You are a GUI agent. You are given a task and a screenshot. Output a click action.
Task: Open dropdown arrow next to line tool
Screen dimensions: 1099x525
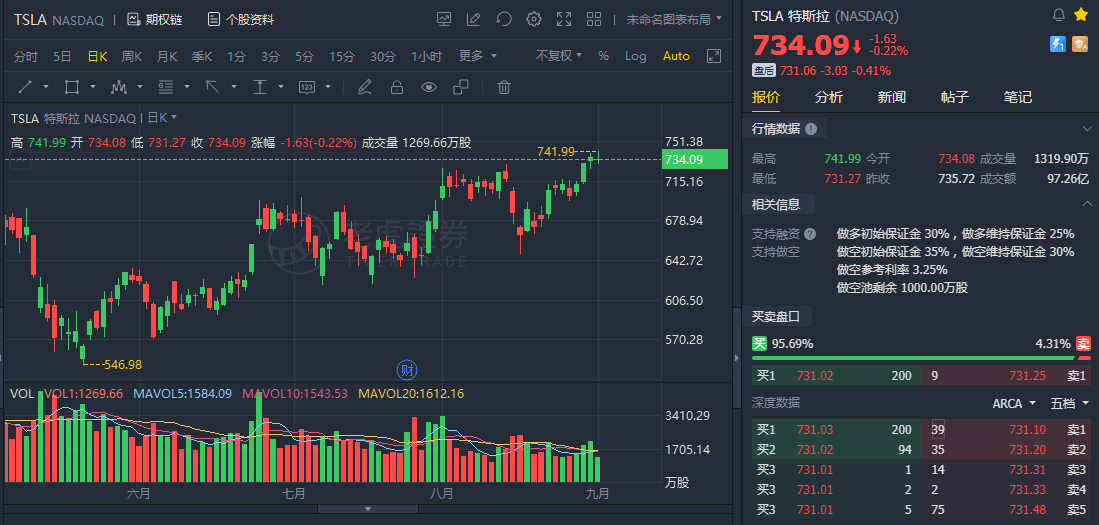tap(46, 87)
